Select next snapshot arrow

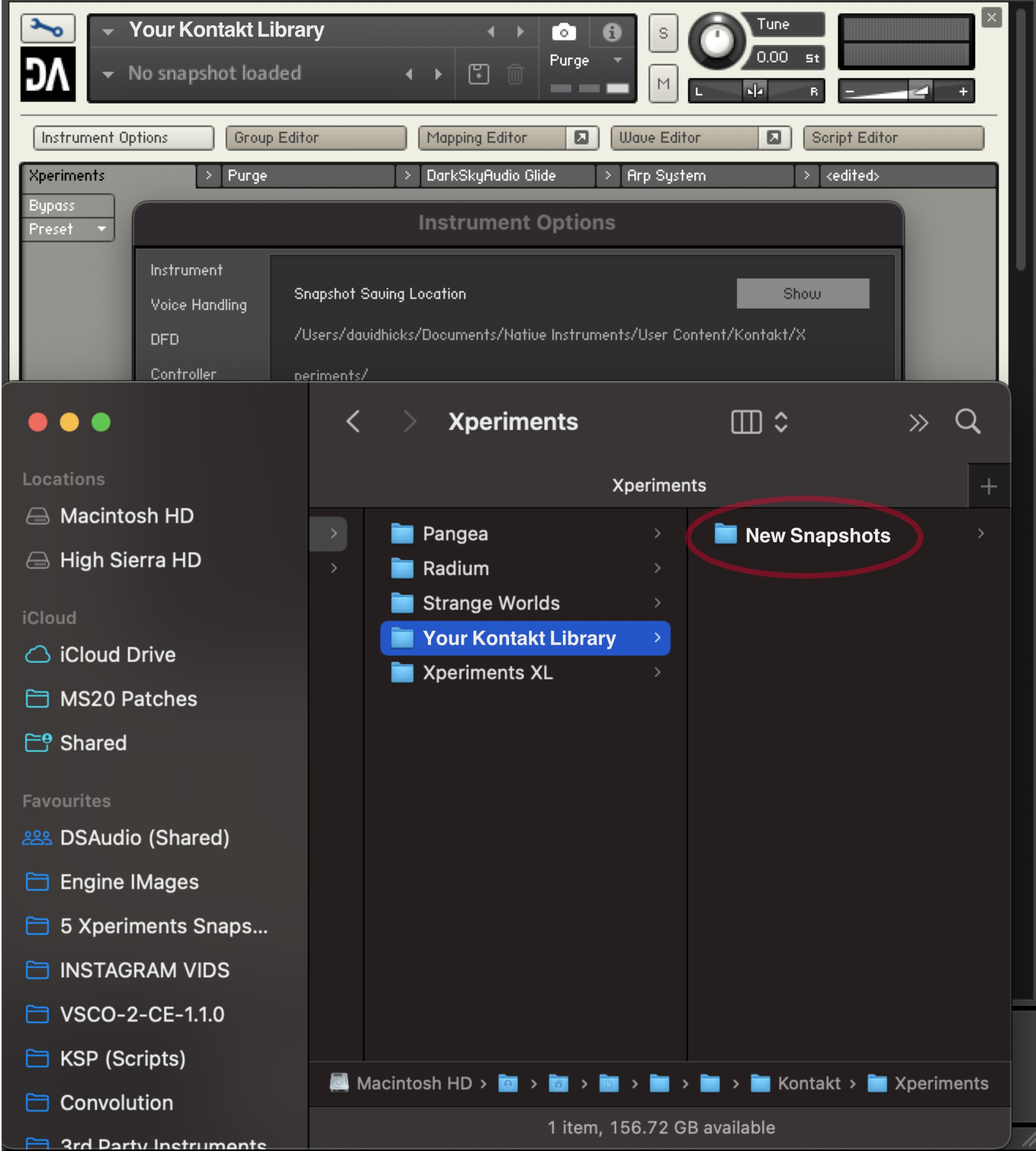pos(438,74)
